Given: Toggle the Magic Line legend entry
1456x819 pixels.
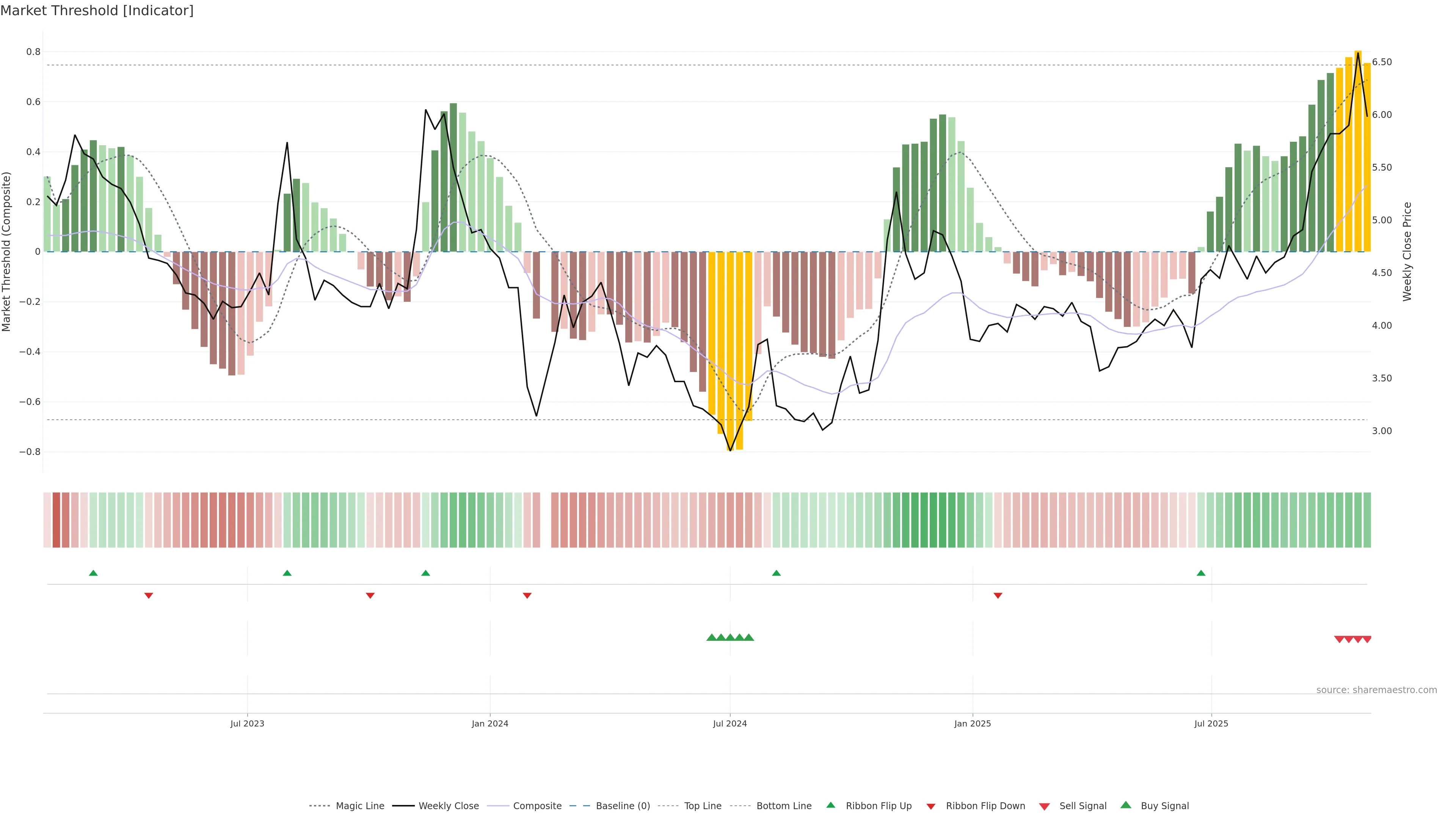Looking at the screenshot, I should [359, 806].
